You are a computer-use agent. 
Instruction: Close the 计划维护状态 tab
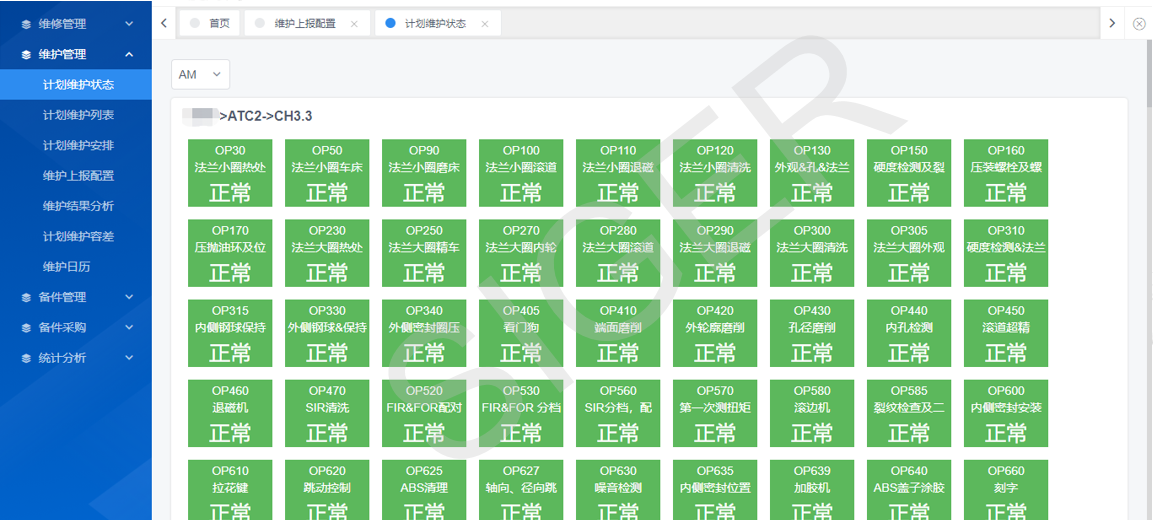(x=485, y=24)
